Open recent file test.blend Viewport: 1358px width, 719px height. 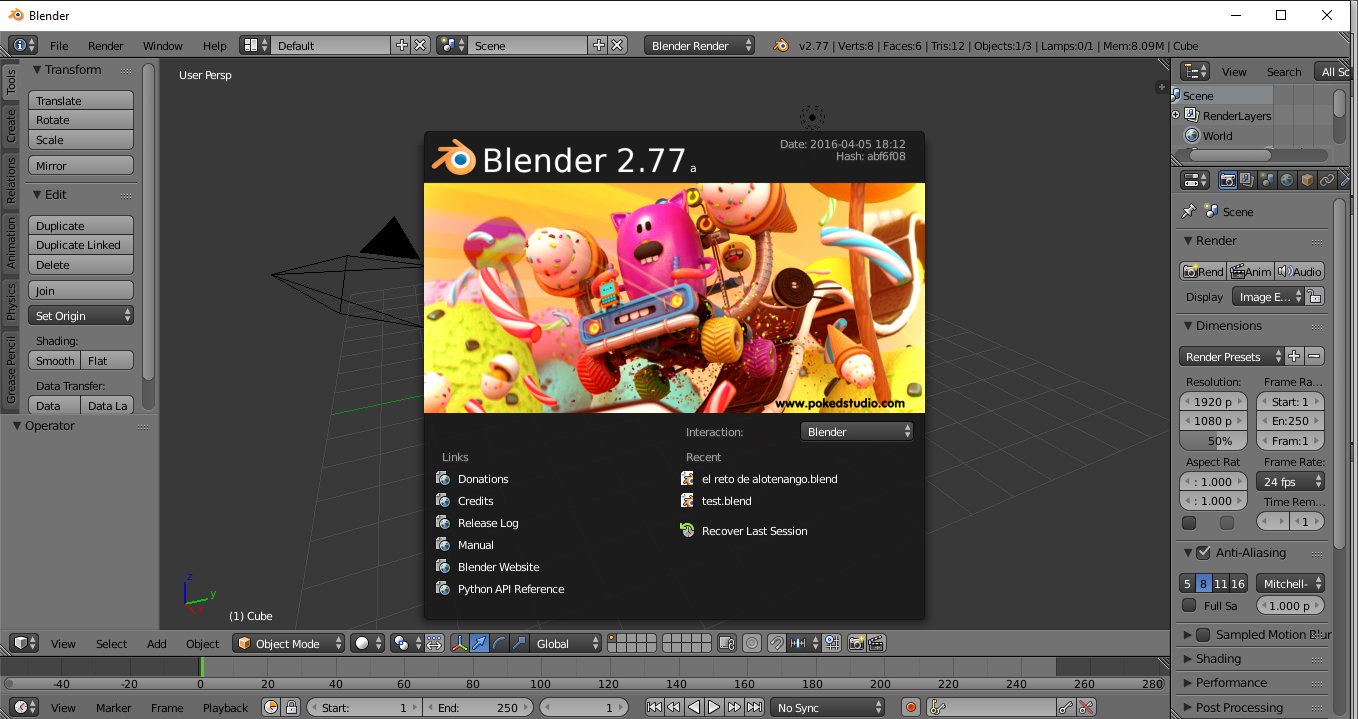pyautogui.click(x=726, y=501)
